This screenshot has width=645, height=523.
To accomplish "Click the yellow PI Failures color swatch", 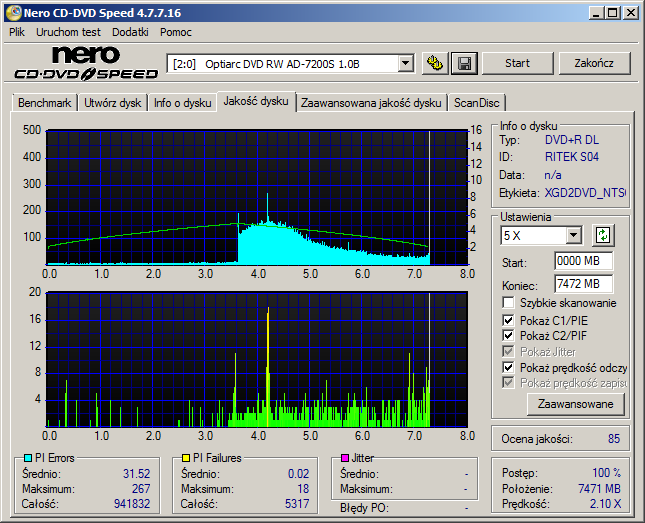I will [186, 458].
